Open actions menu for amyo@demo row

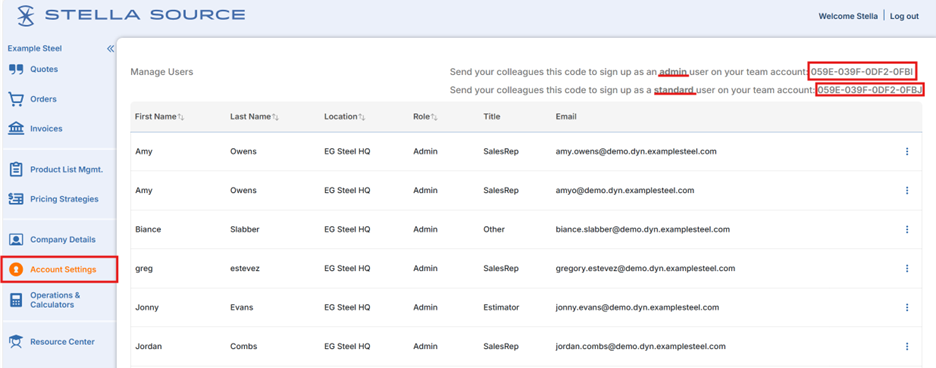pyautogui.click(x=907, y=191)
